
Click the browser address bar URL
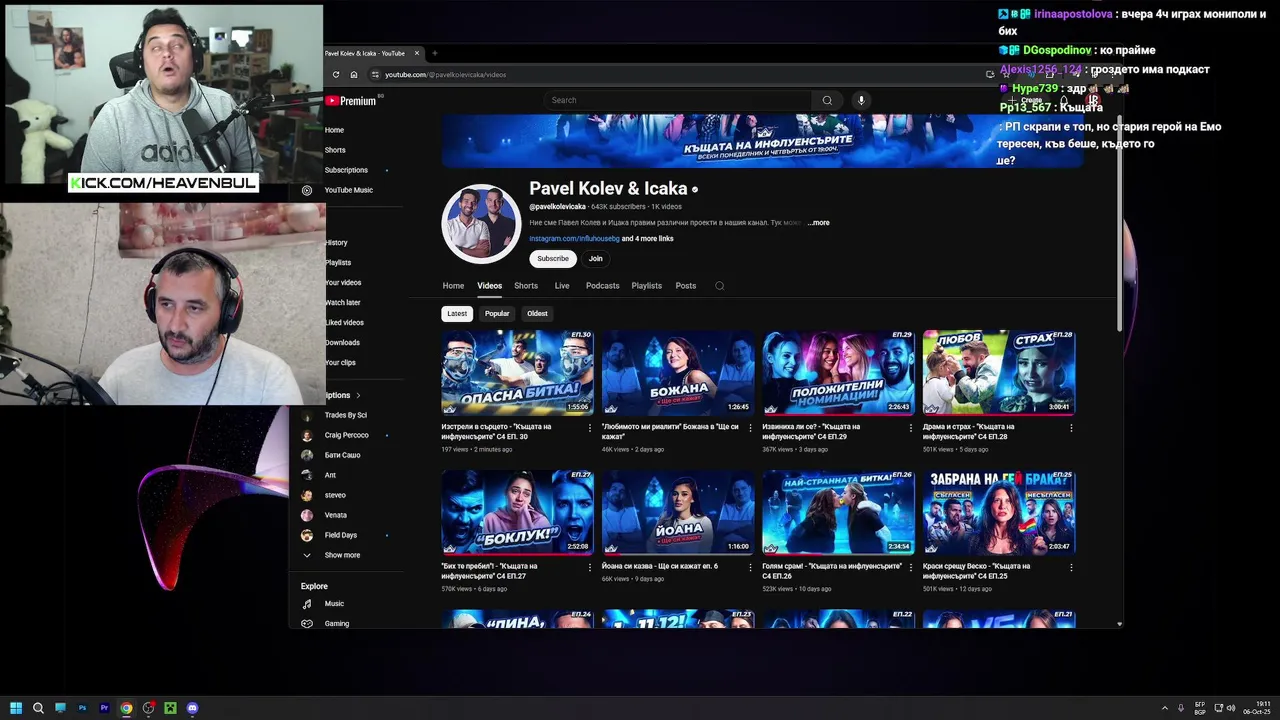(446, 75)
